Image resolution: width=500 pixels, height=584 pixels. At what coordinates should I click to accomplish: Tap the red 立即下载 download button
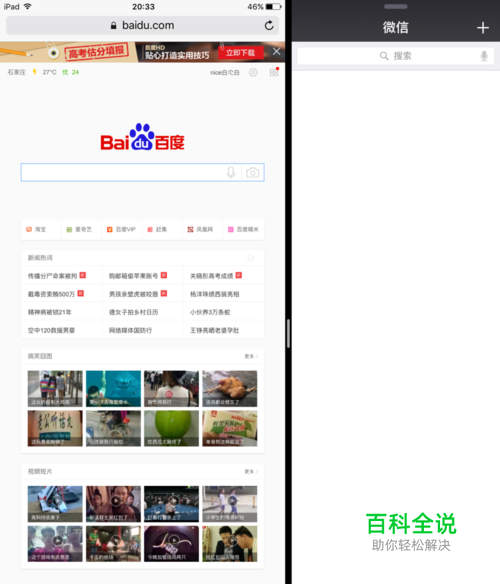coord(241,53)
